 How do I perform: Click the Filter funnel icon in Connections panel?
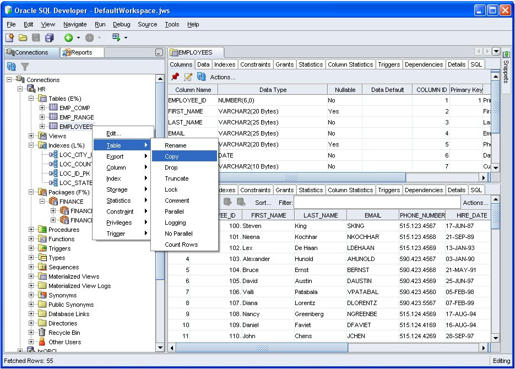pos(25,67)
